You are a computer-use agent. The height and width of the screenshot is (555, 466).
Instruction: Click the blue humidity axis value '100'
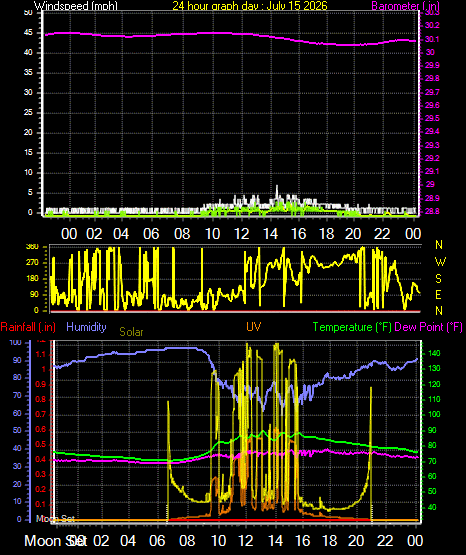[16, 342]
